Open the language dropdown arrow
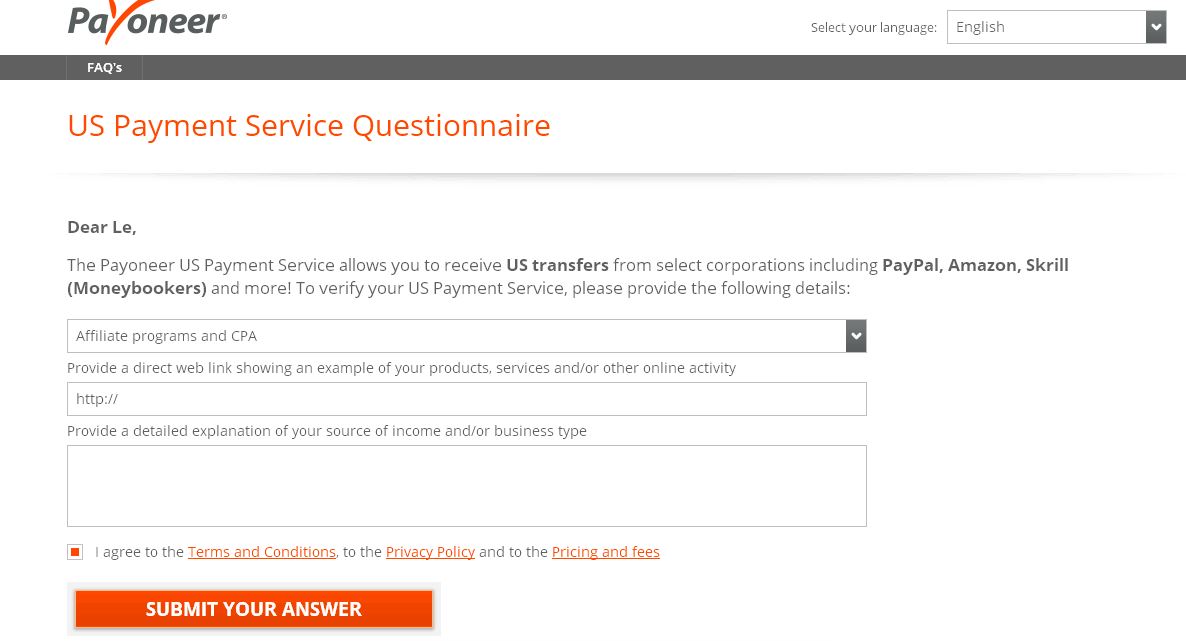Image resolution: width=1186 pixels, height=641 pixels. click(1156, 27)
